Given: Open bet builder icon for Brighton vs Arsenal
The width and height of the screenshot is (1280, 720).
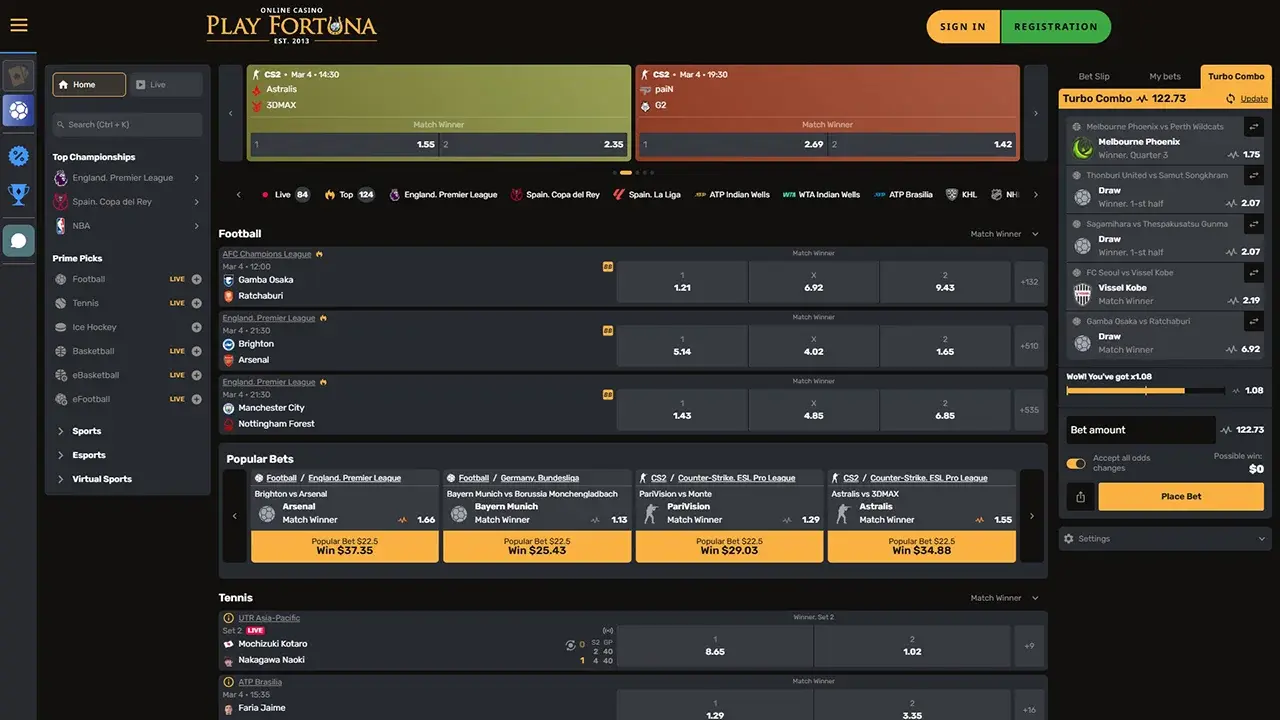Looking at the screenshot, I should 608,331.
